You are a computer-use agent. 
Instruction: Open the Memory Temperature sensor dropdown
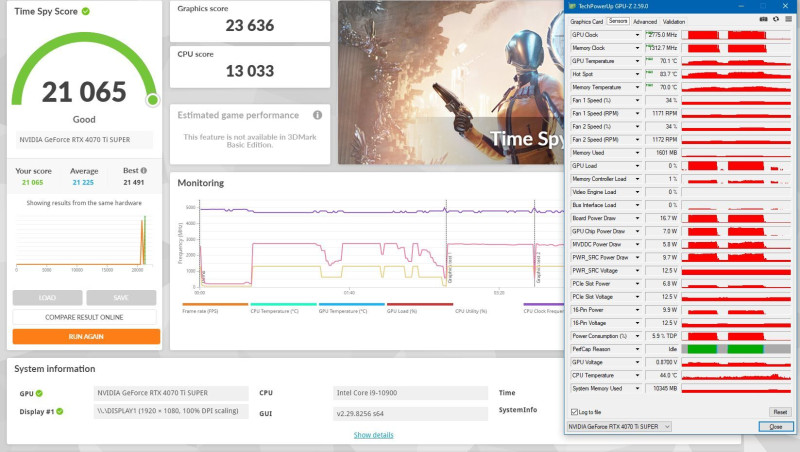click(637, 87)
